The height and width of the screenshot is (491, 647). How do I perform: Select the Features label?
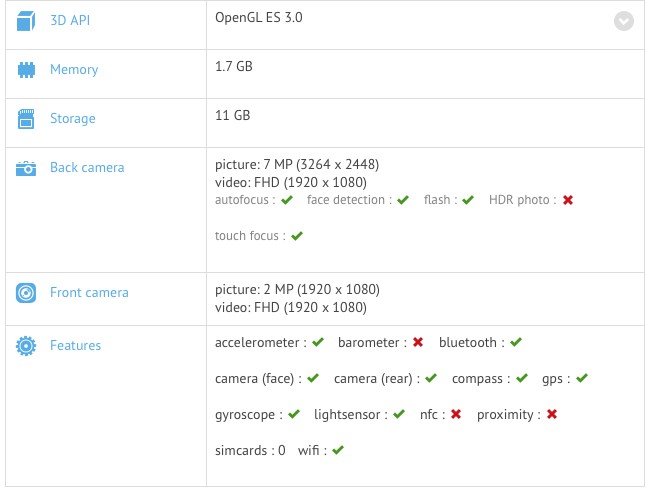tap(76, 345)
